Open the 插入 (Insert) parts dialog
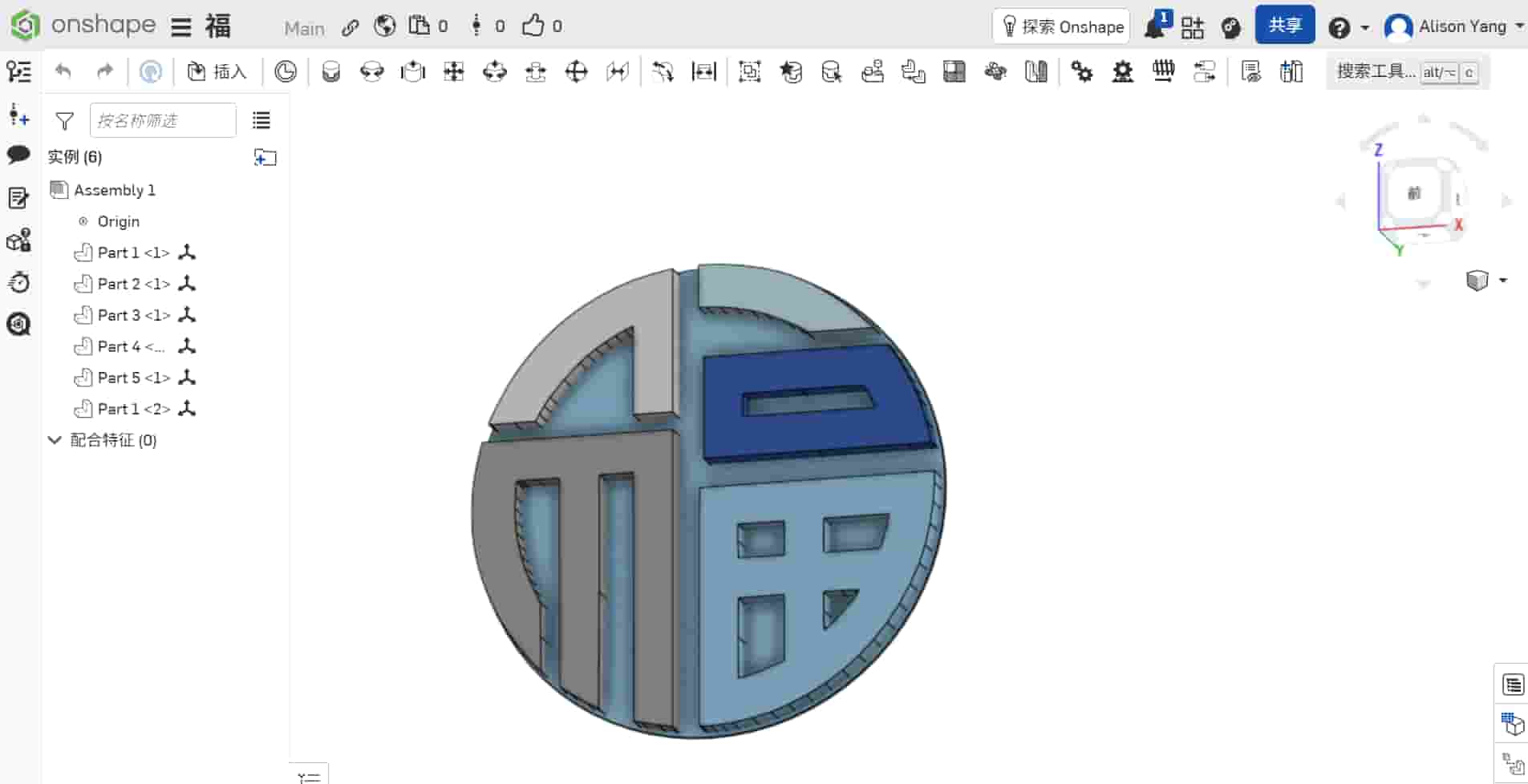The image size is (1528, 784). pos(215,71)
